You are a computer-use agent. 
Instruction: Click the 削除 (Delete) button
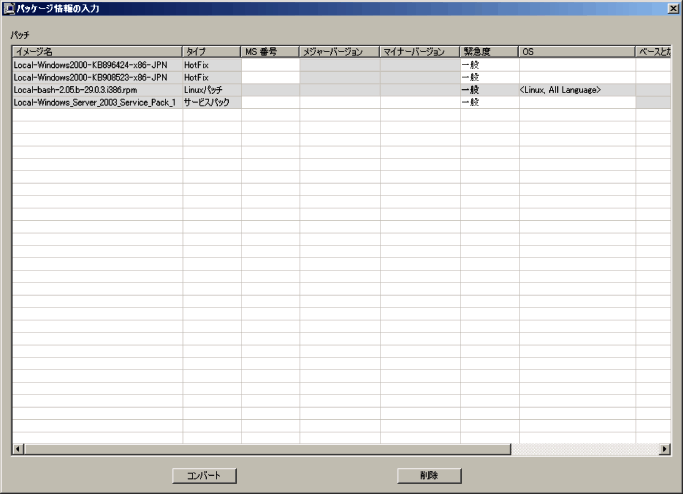429,475
